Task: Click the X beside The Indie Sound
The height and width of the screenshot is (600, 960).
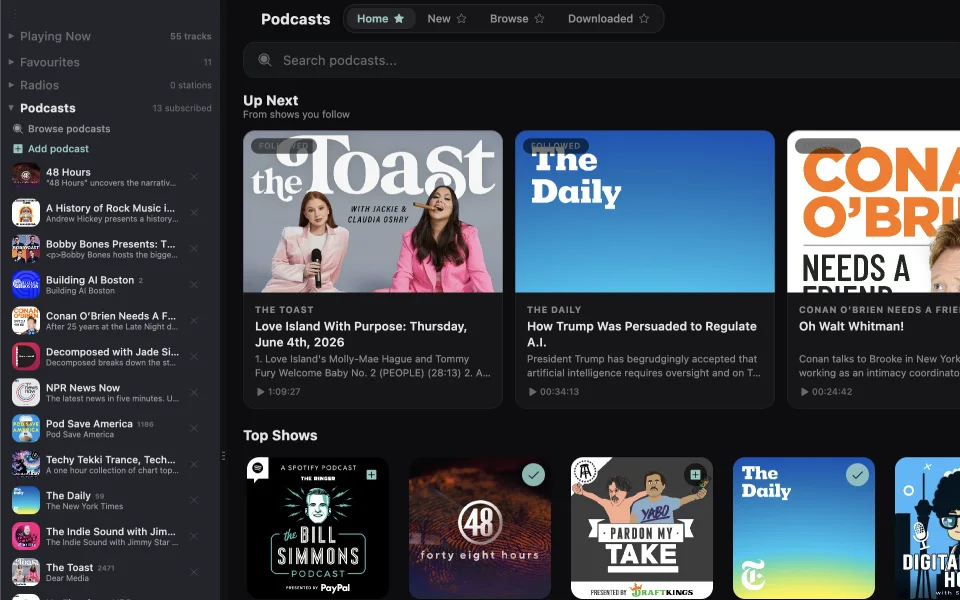Action: tap(194, 536)
